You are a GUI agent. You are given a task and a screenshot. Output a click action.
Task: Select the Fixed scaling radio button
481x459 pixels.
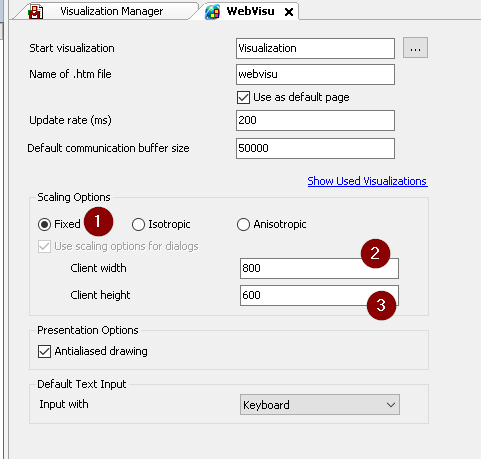pos(44,224)
